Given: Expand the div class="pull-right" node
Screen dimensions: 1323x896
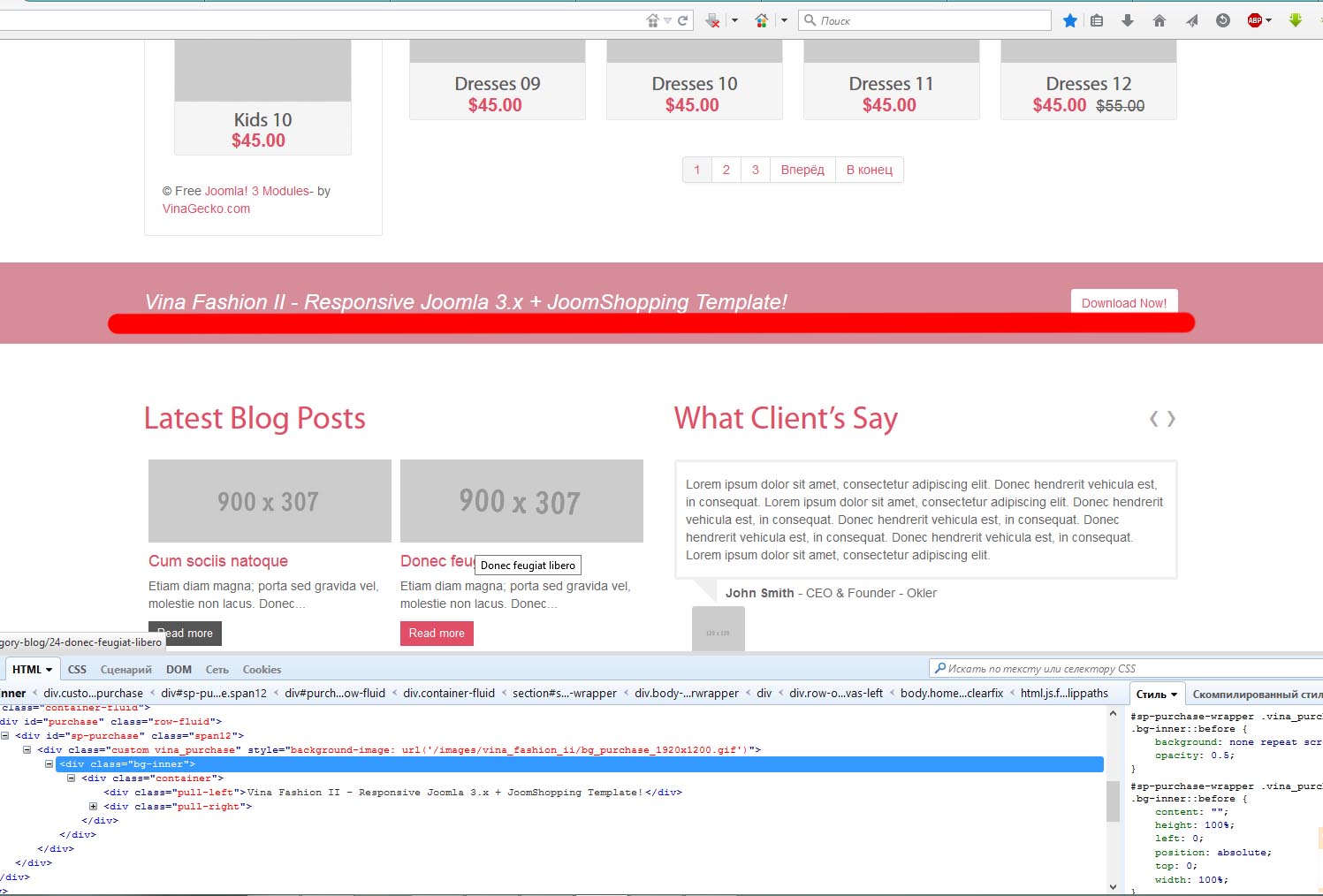Looking at the screenshot, I should [x=94, y=807].
